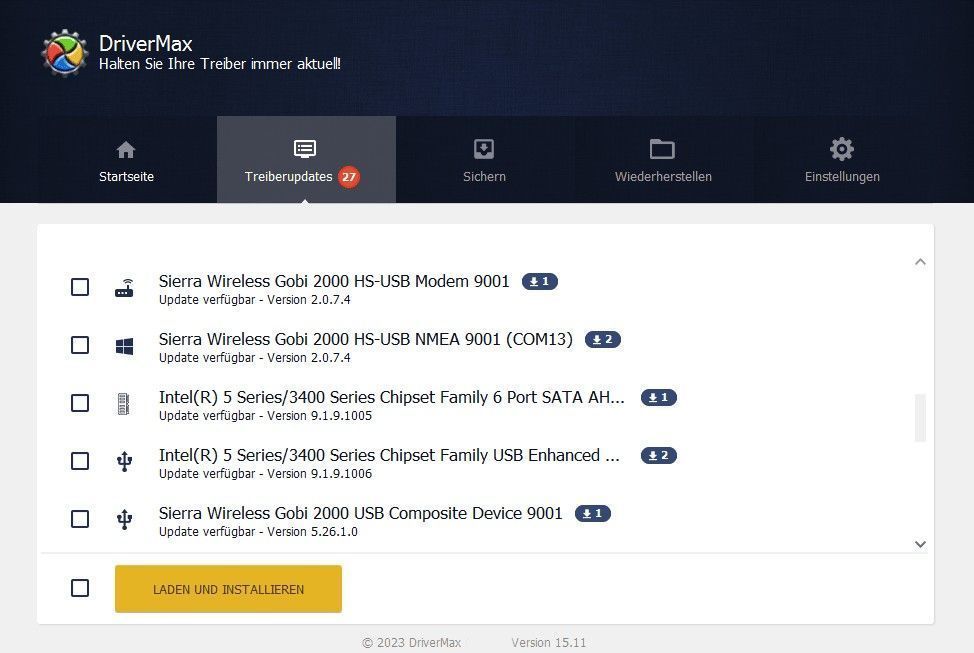The height and width of the screenshot is (653, 974).
Task: Check the Gobi 2000 HS-USB Modem 9001 box
Action: (x=80, y=287)
